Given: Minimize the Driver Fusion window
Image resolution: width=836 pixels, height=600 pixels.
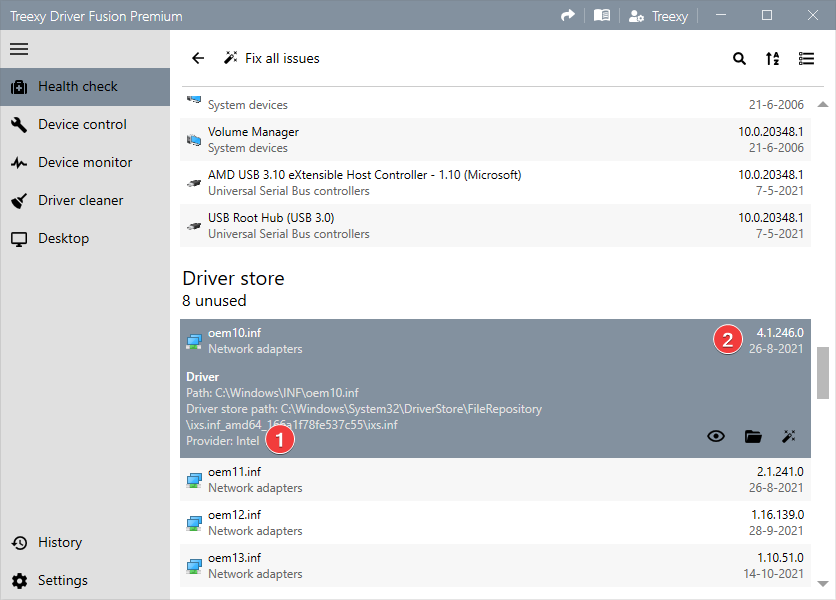Looking at the screenshot, I should [721, 15].
